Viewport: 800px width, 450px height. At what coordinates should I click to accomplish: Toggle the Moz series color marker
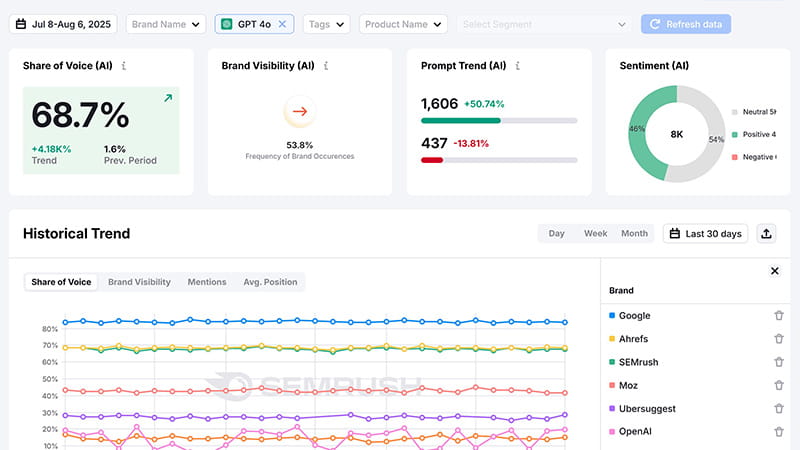tap(612, 385)
